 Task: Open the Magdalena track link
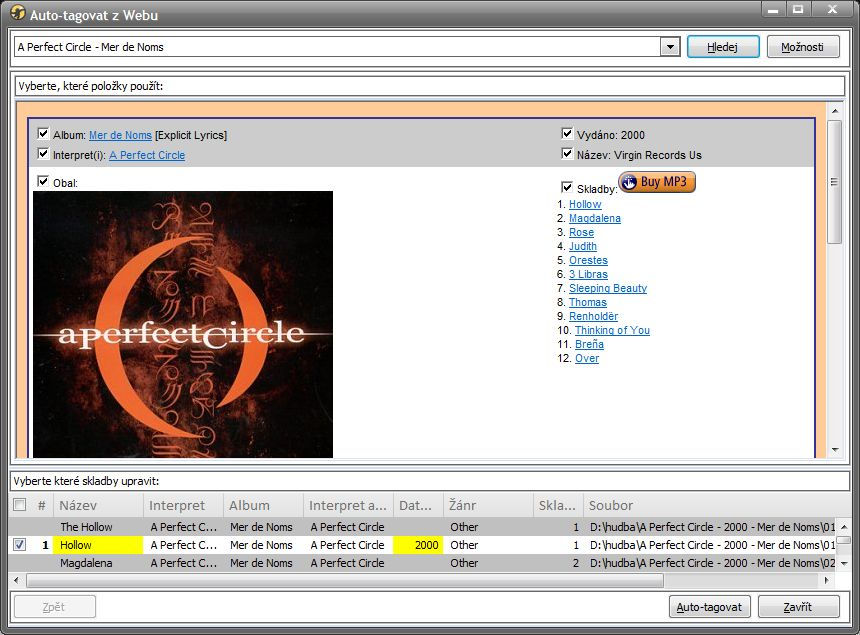click(595, 218)
